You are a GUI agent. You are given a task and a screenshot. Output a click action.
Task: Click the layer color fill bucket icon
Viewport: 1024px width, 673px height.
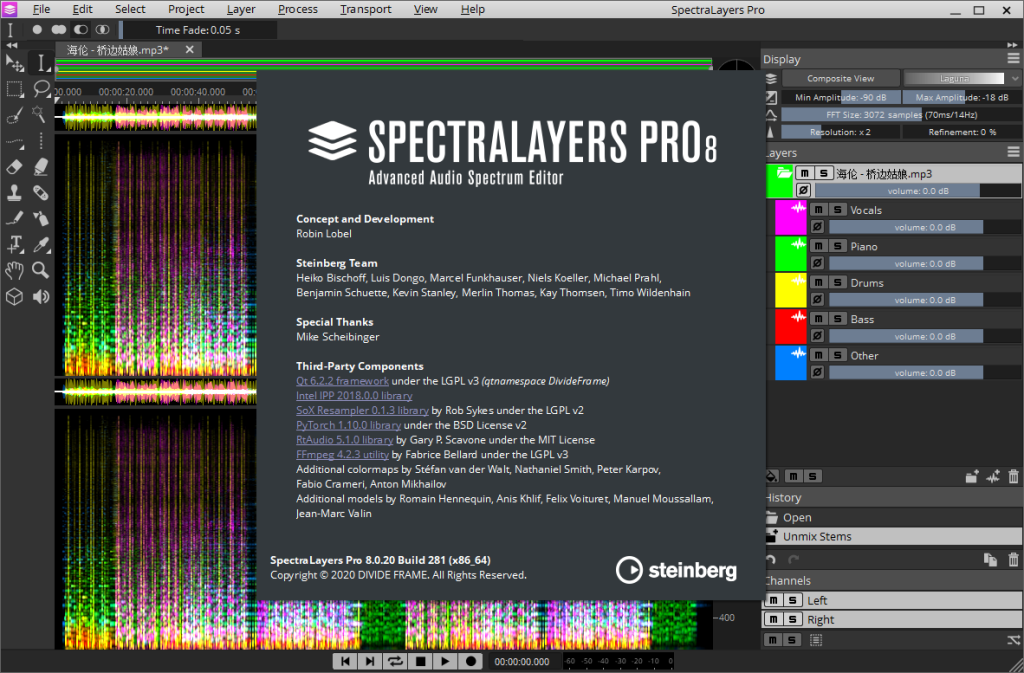(772, 477)
